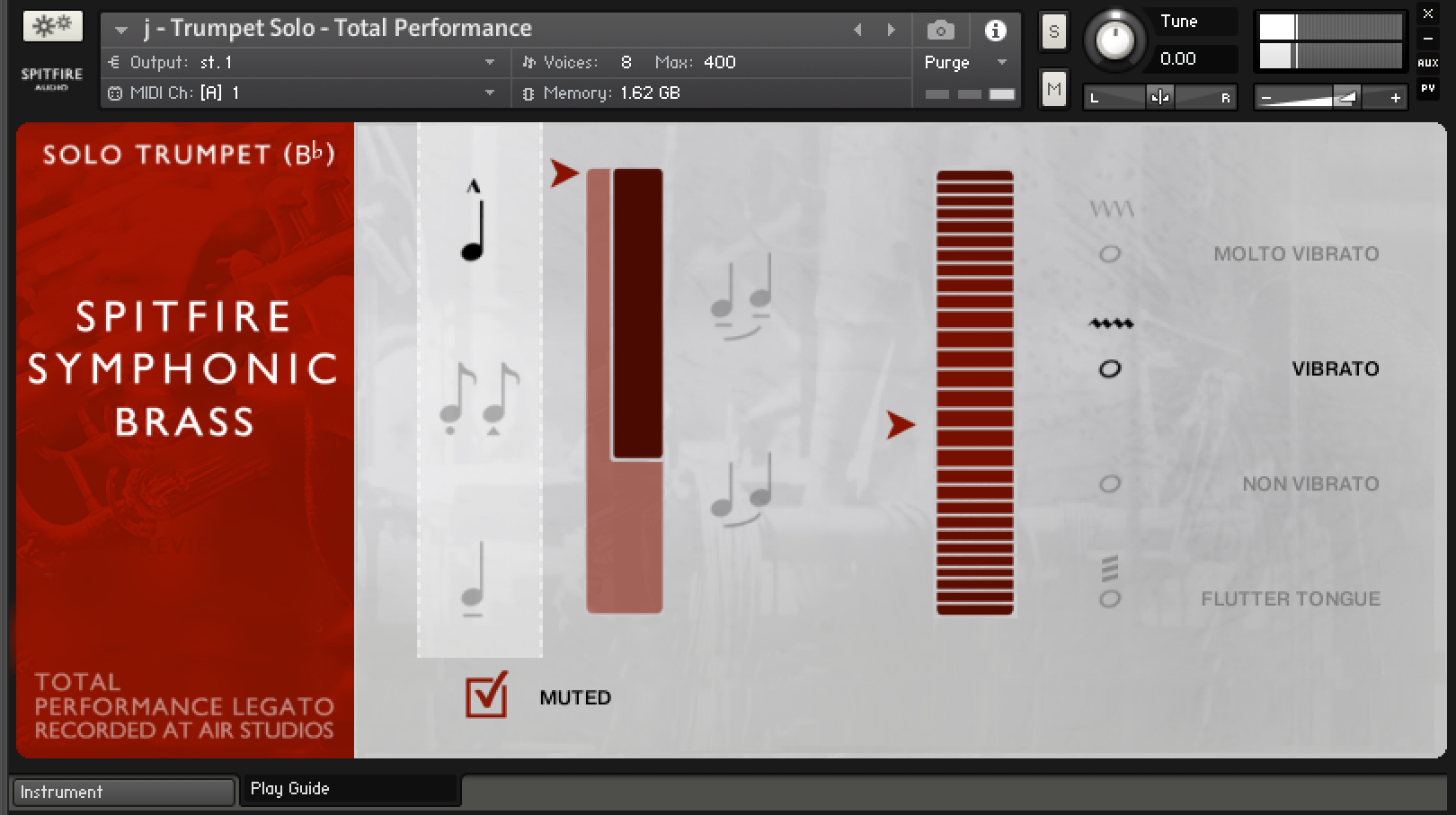Edit the Max voices value 400
The width and height of the screenshot is (1456, 815).
pos(720,62)
